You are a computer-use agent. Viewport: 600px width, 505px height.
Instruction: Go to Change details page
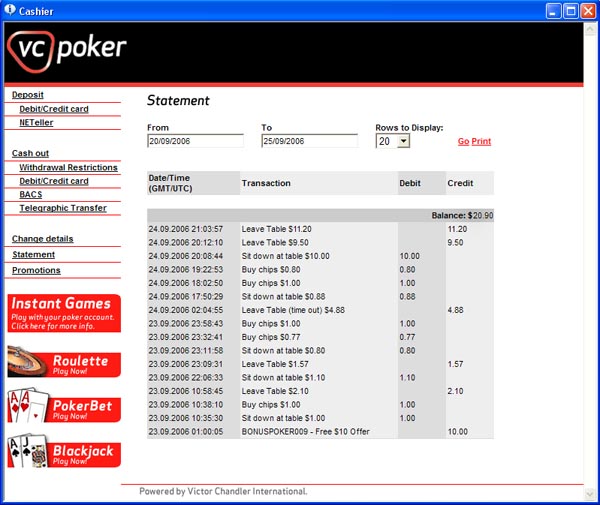tap(42, 239)
